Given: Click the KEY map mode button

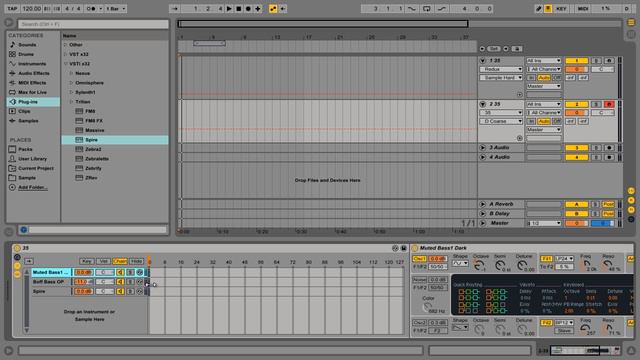Looking at the screenshot, I should click(x=561, y=9).
